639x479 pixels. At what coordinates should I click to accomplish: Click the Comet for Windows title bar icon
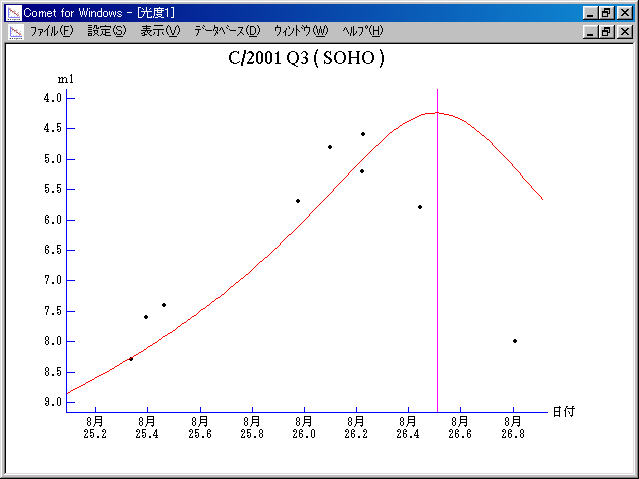click(x=13, y=12)
